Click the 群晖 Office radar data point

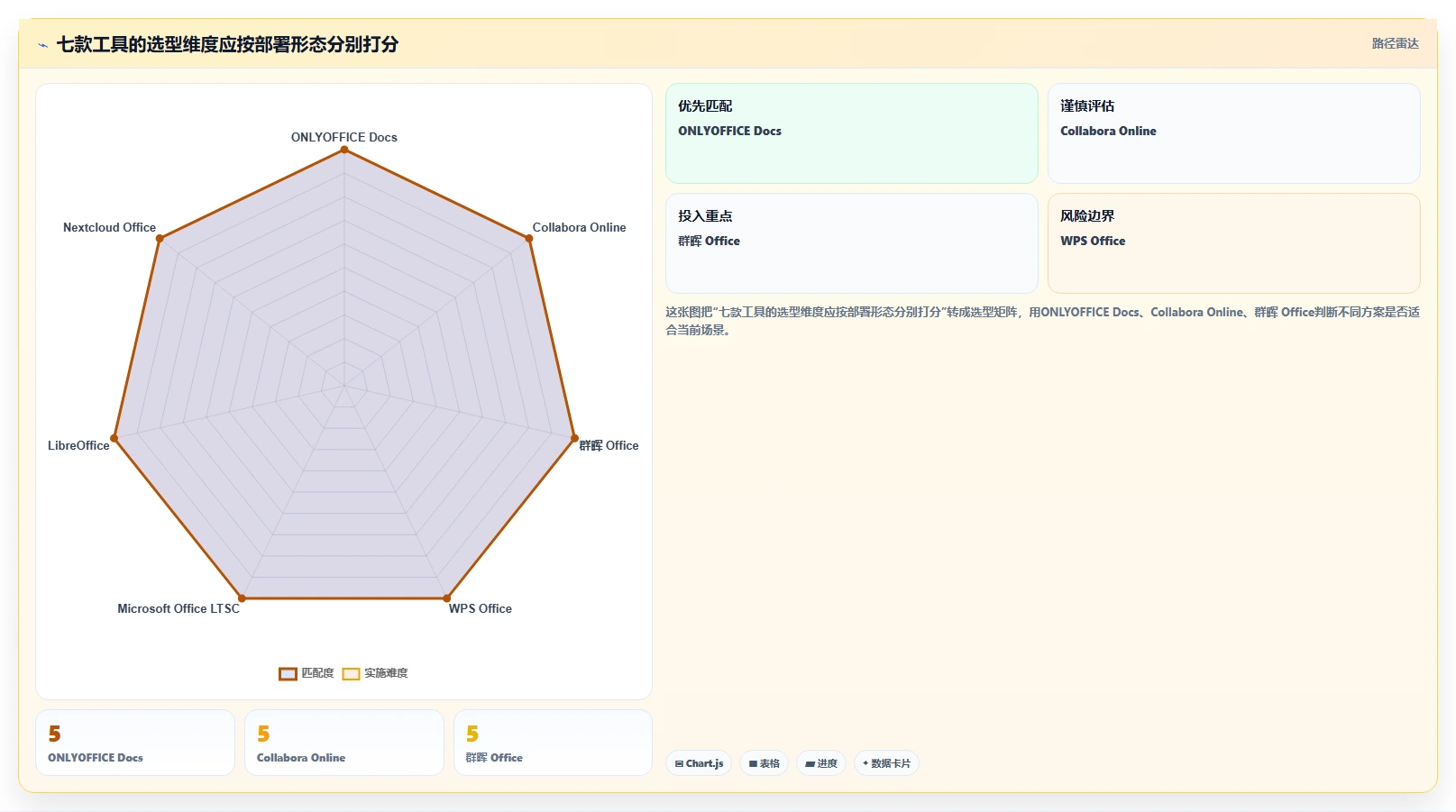pos(574,438)
